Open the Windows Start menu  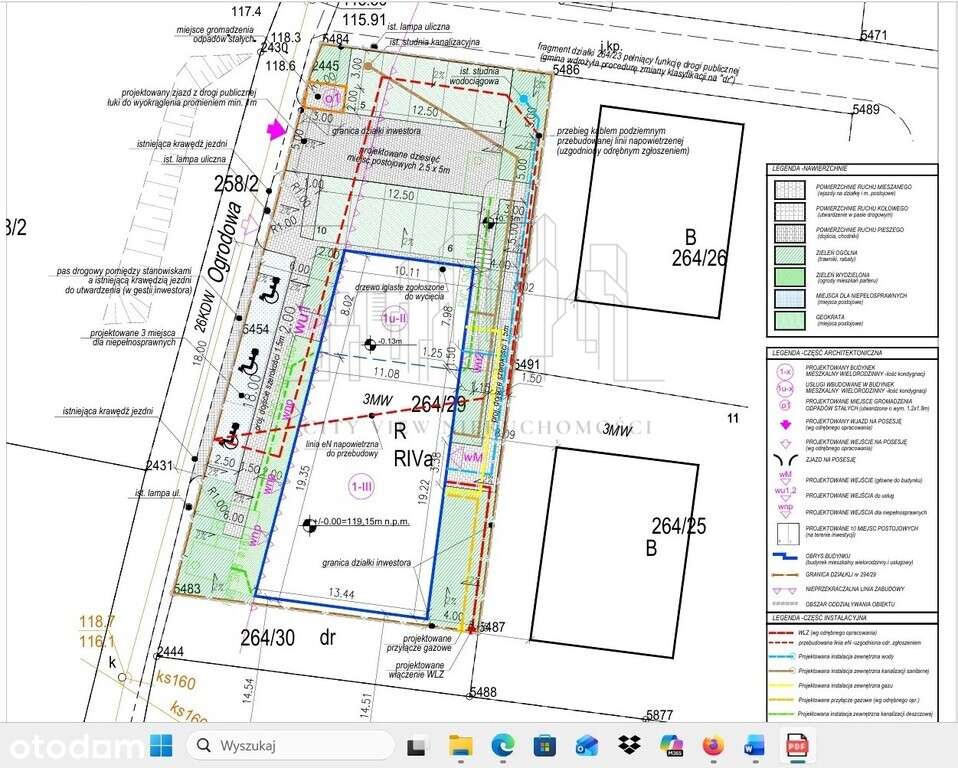pyautogui.click(x=161, y=746)
